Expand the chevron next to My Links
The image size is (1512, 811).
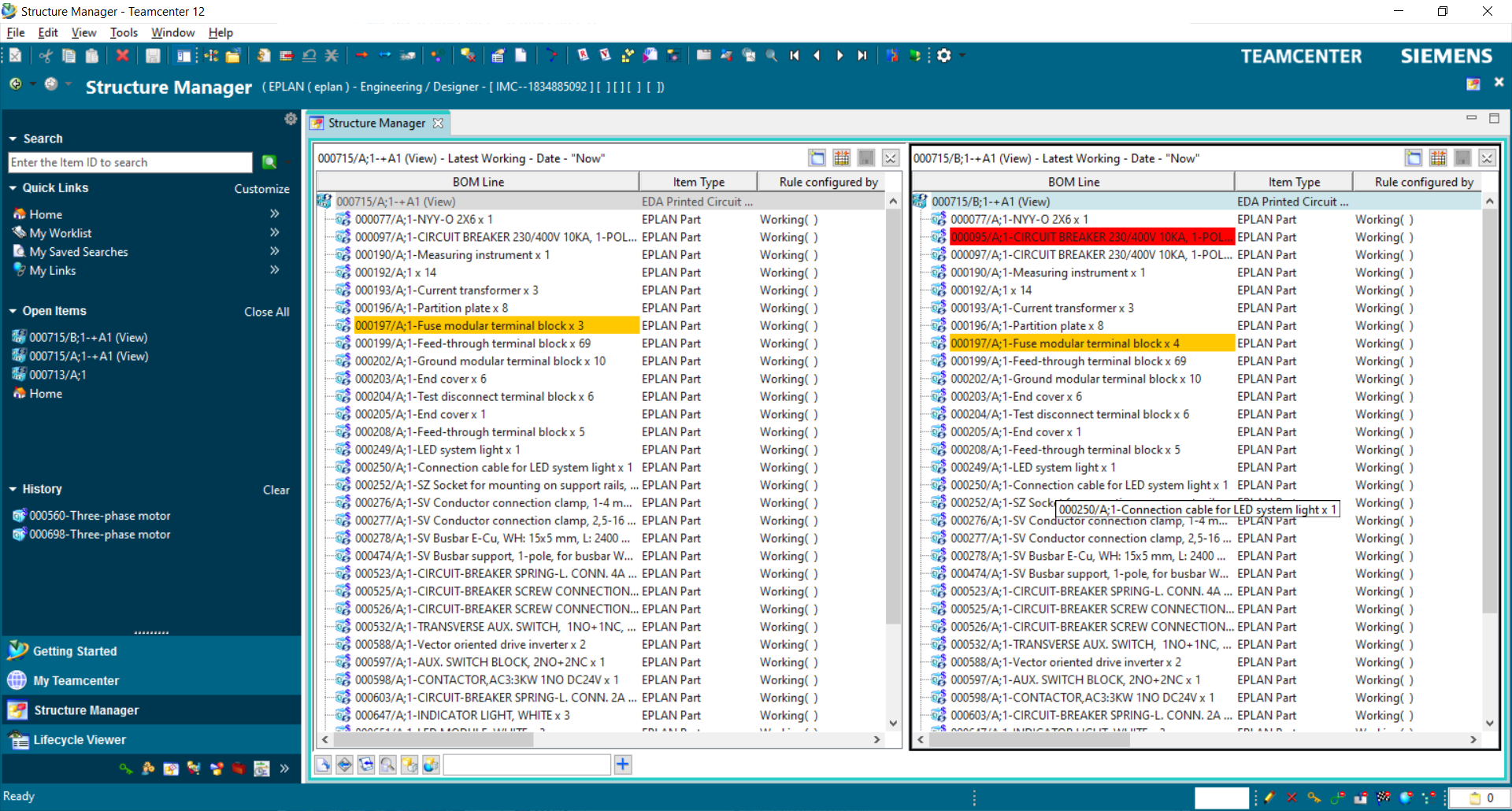275,269
